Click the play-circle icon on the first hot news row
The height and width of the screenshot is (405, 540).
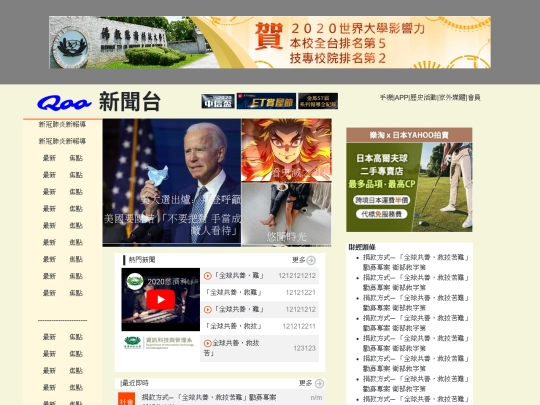point(208,276)
